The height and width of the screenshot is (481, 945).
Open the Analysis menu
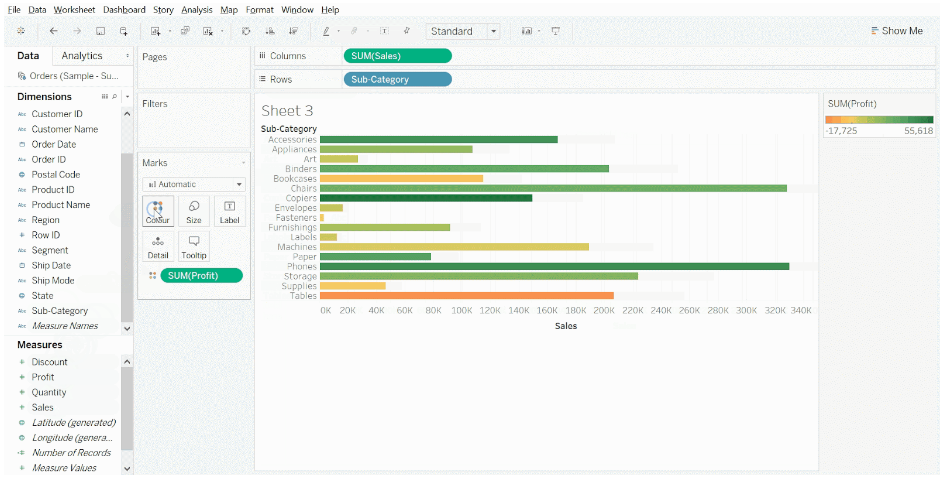pyautogui.click(x=197, y=9)
